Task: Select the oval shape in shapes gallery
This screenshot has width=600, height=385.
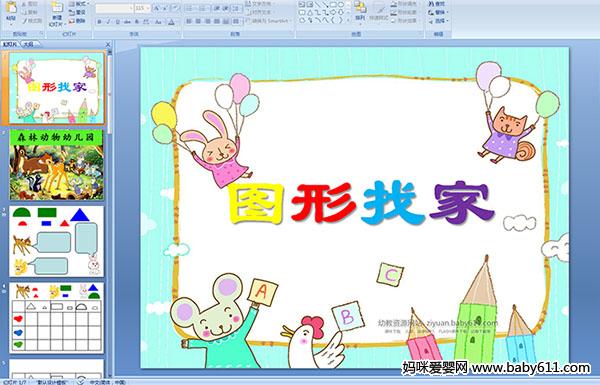Action: (x=341, y=5)
